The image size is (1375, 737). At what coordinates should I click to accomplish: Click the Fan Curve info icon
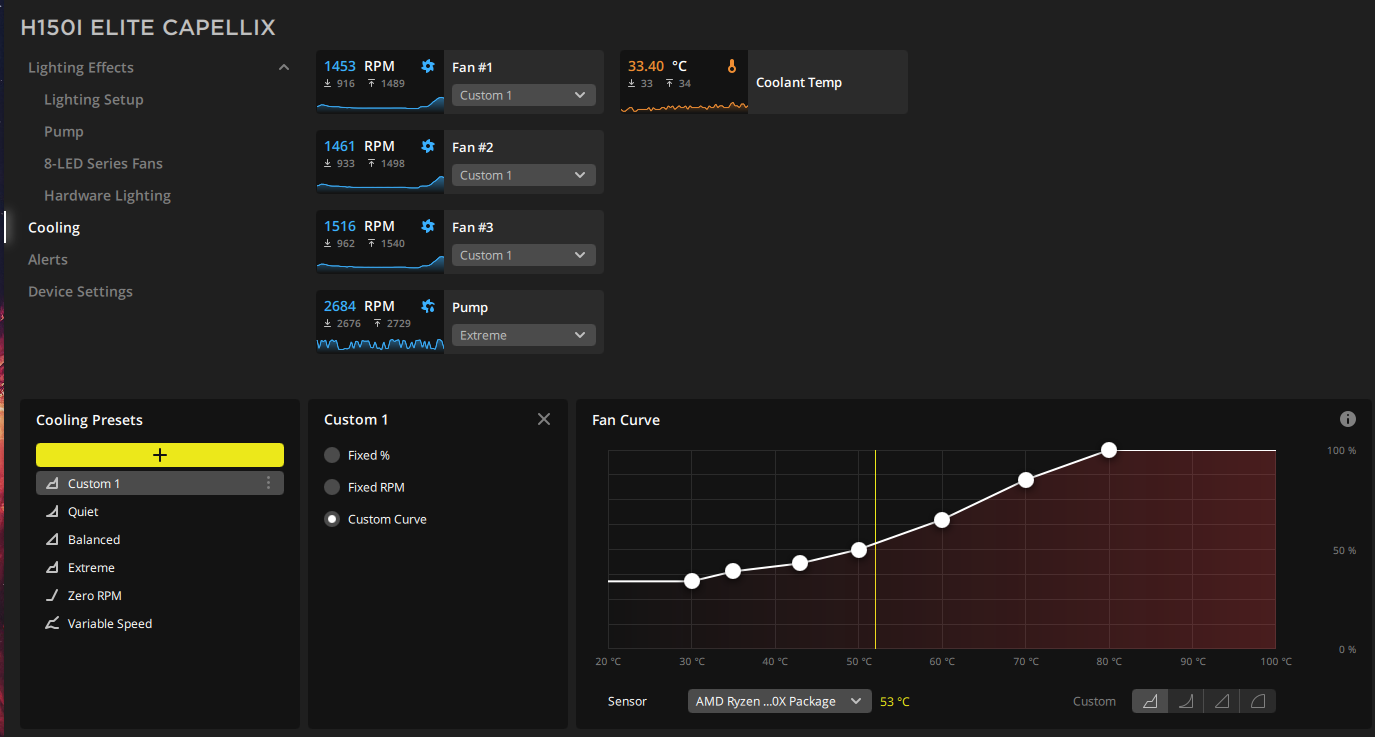[1348, 419]
